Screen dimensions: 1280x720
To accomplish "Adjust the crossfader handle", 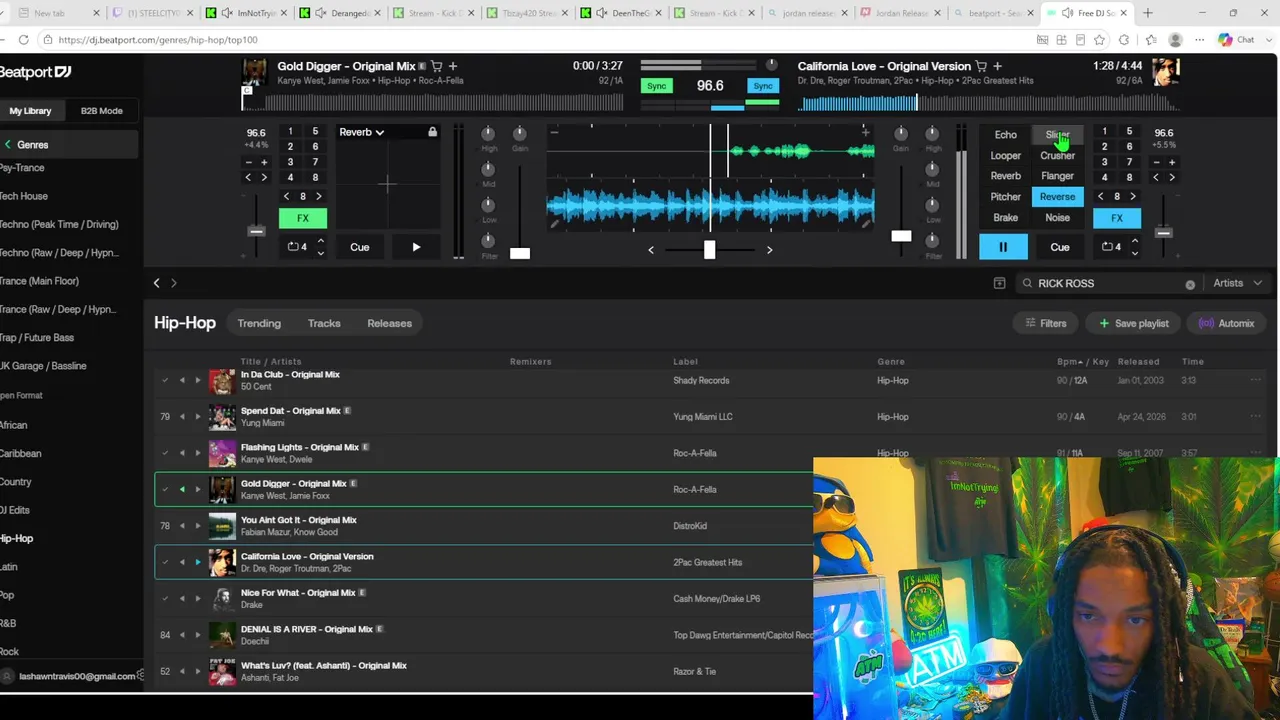I will (x=709, y=249).
